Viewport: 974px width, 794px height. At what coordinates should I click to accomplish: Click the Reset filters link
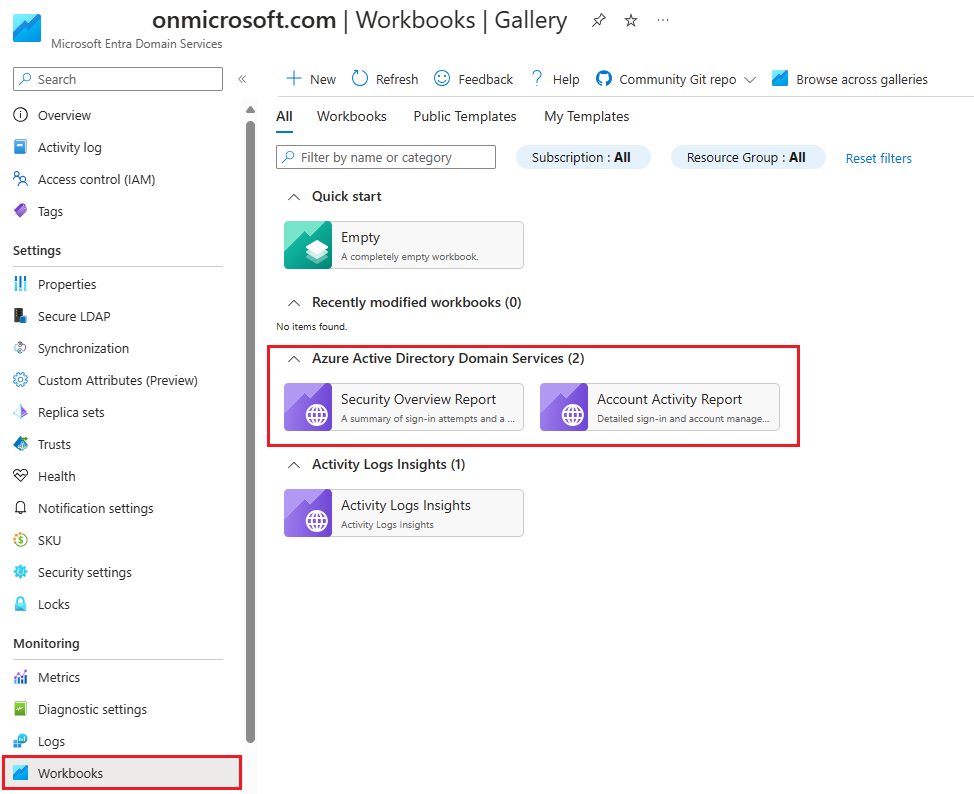click(x=878, y=158)
